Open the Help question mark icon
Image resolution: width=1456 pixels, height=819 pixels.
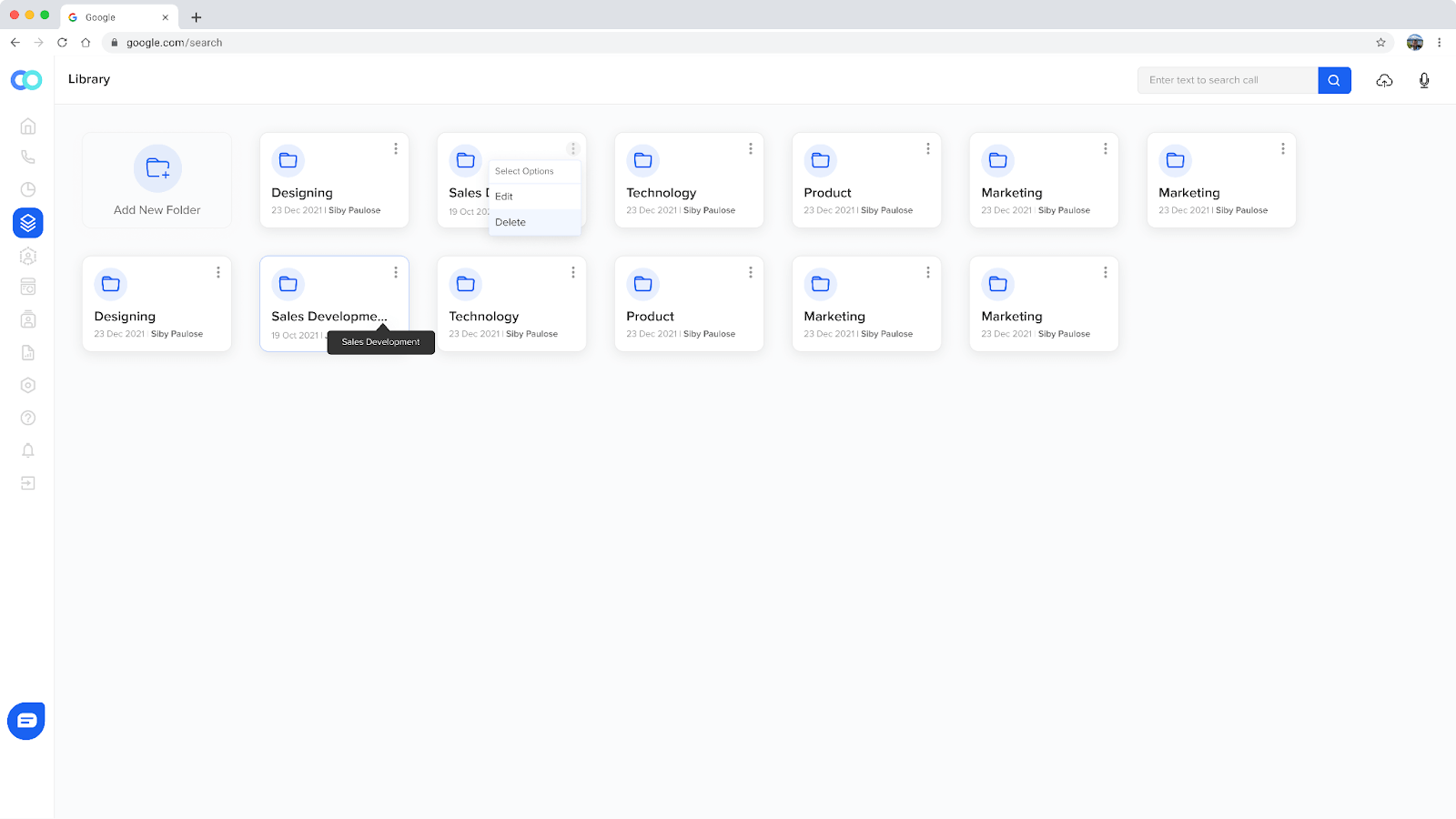pyautogui.click(x=27, y=418)
